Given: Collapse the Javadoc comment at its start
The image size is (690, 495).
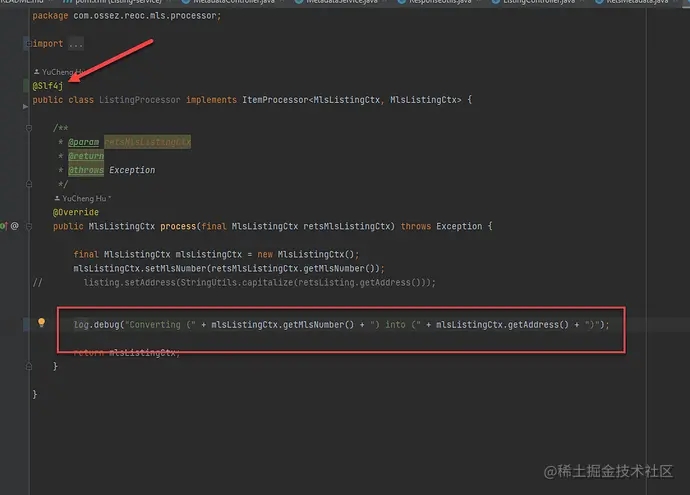Looking at the screenshot, I should point(29,128).
